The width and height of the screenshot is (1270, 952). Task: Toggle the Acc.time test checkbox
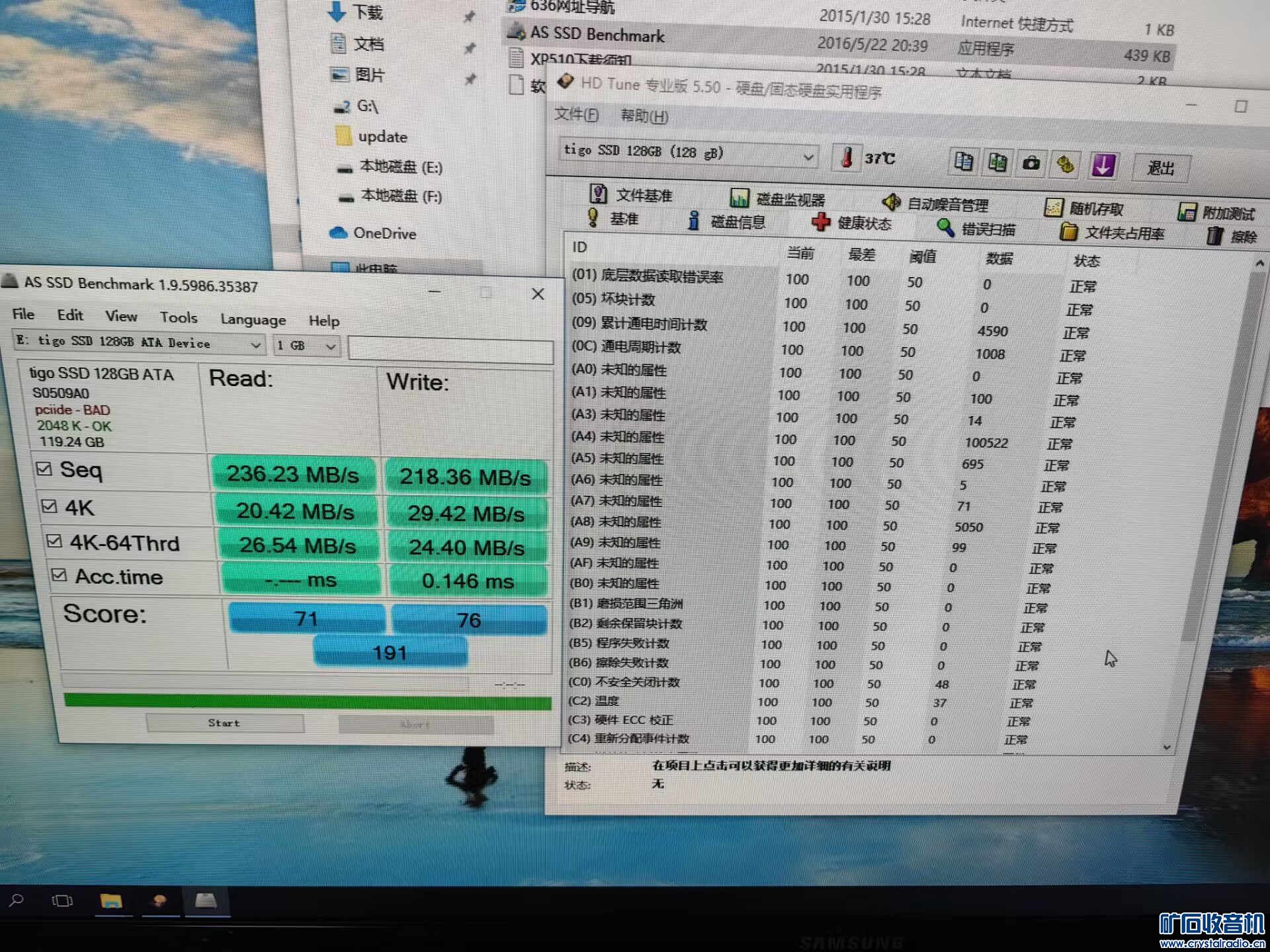[59, 575]
